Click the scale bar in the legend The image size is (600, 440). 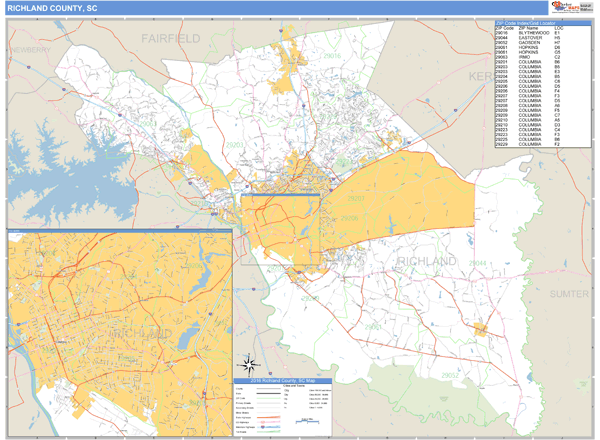click(307, 421)
